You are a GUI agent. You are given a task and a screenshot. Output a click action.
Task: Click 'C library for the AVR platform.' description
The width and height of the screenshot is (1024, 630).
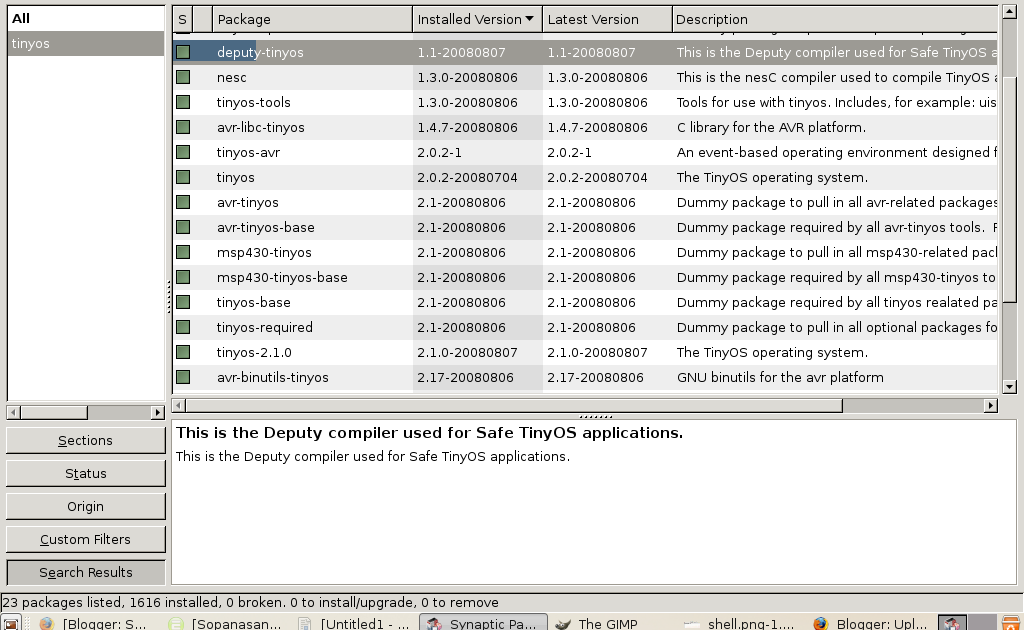pos(771,127)
